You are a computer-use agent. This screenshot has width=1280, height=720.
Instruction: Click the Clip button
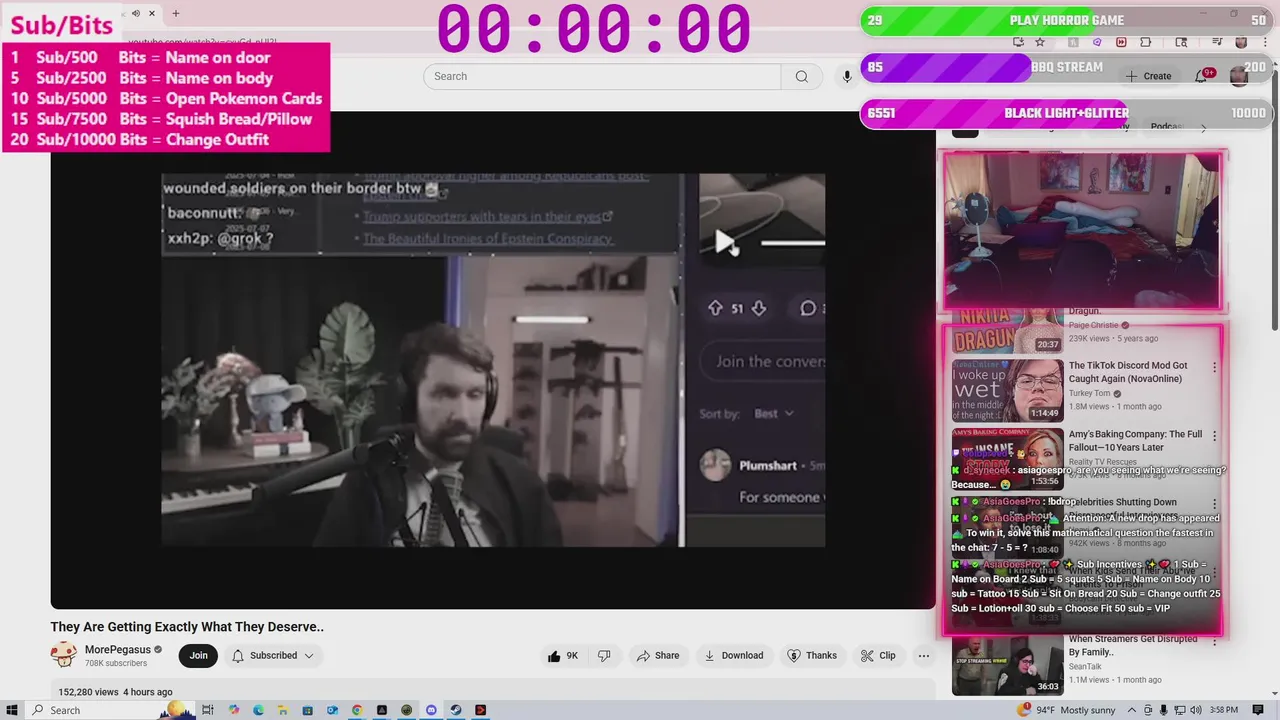pyautogui.click(x=878, y=656)
